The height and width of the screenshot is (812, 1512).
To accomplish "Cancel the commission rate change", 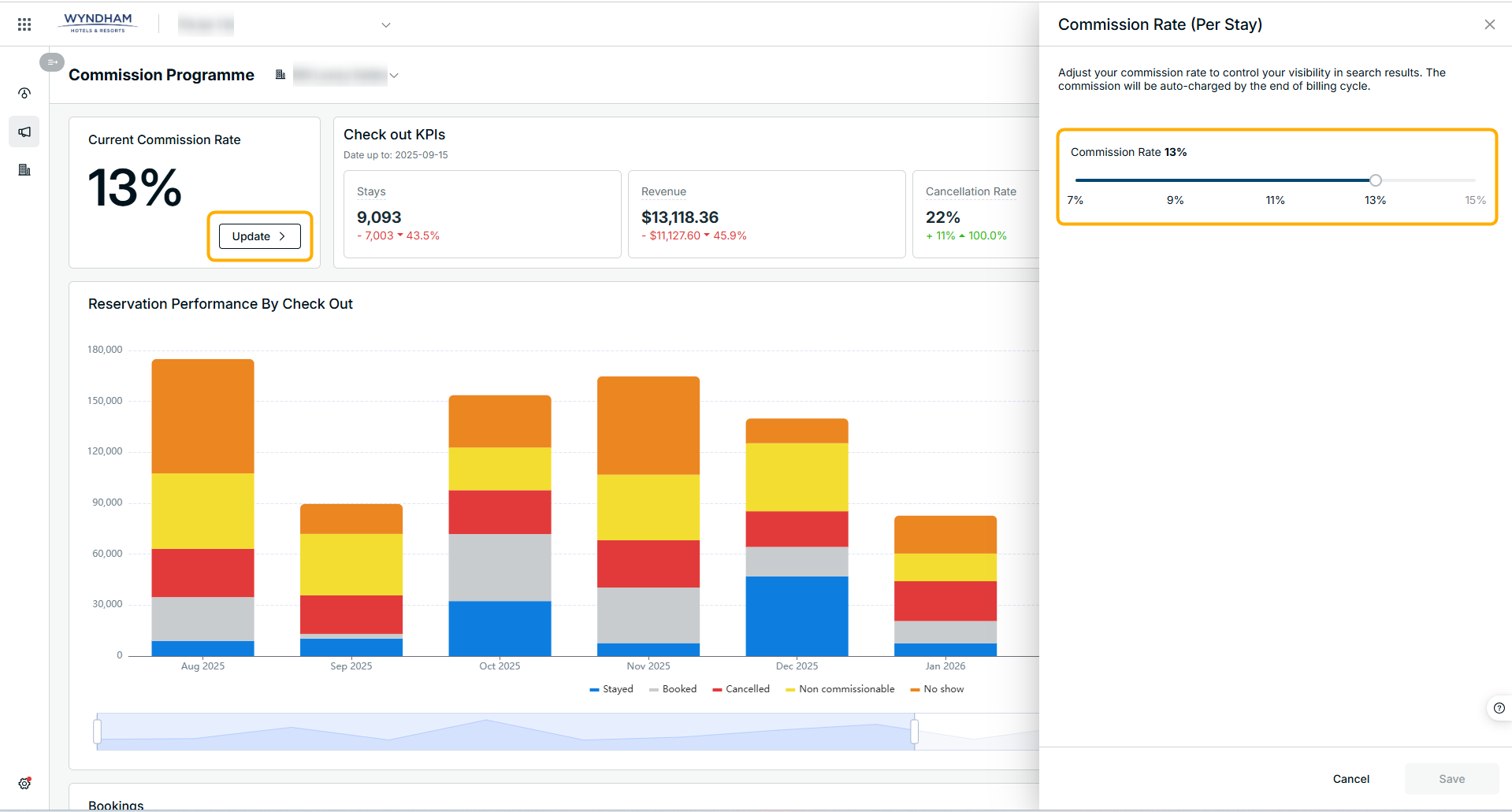I will coord(1350,779).
